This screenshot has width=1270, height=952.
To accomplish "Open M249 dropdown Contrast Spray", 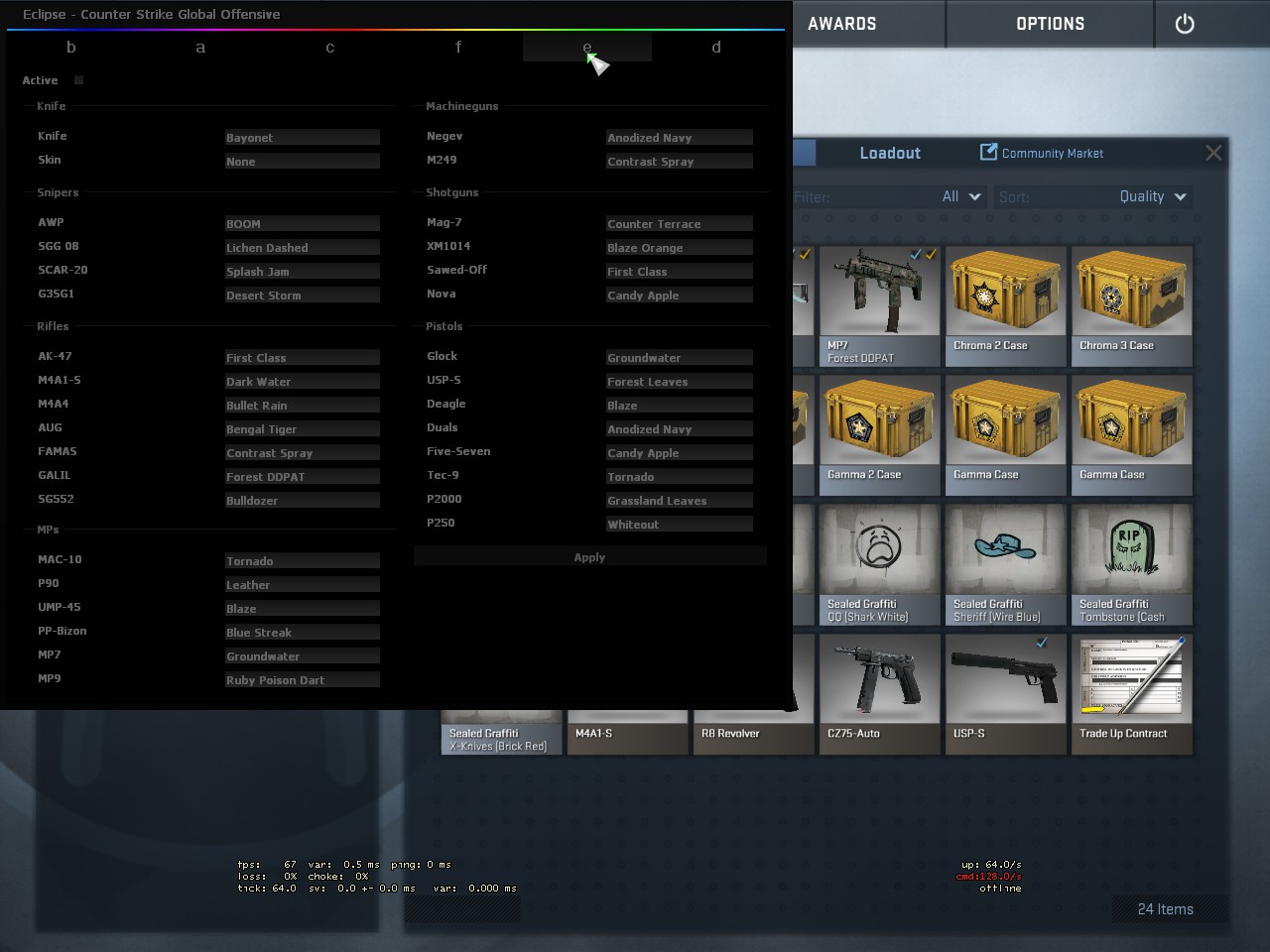I will tap(680, 161).
